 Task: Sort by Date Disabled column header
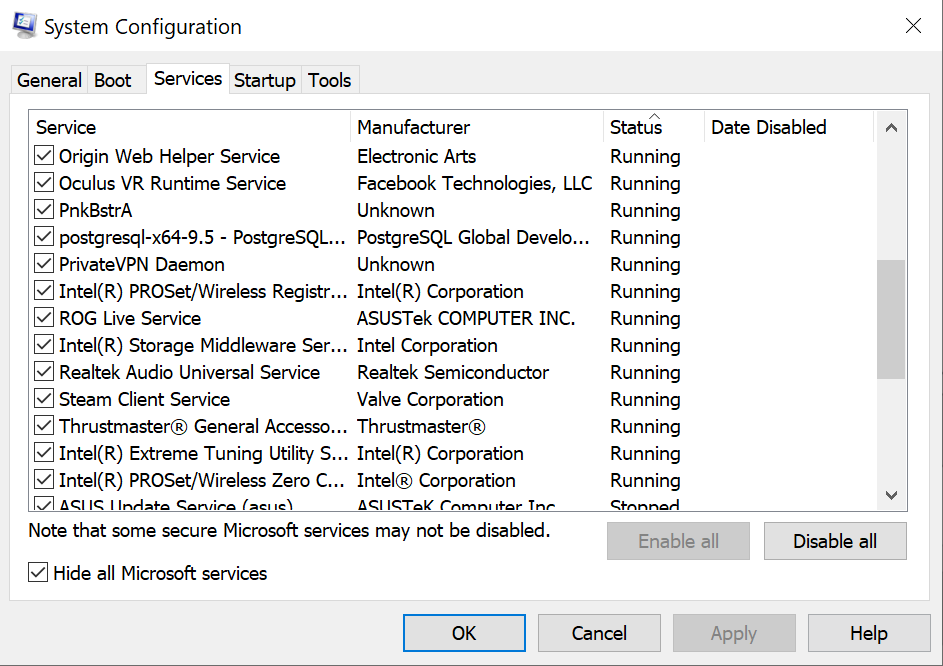788,127
